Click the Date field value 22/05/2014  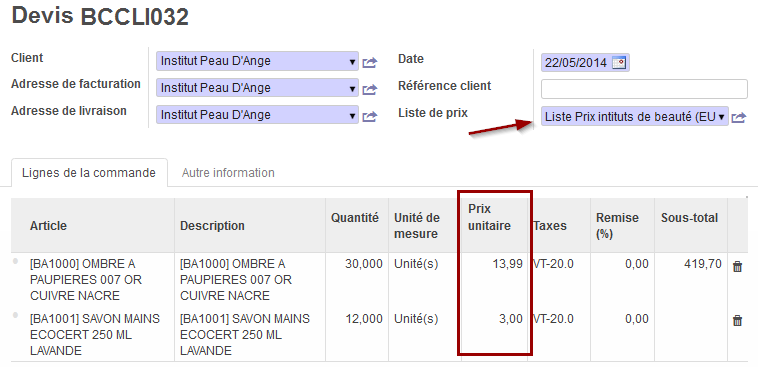(x=576, y=63)
